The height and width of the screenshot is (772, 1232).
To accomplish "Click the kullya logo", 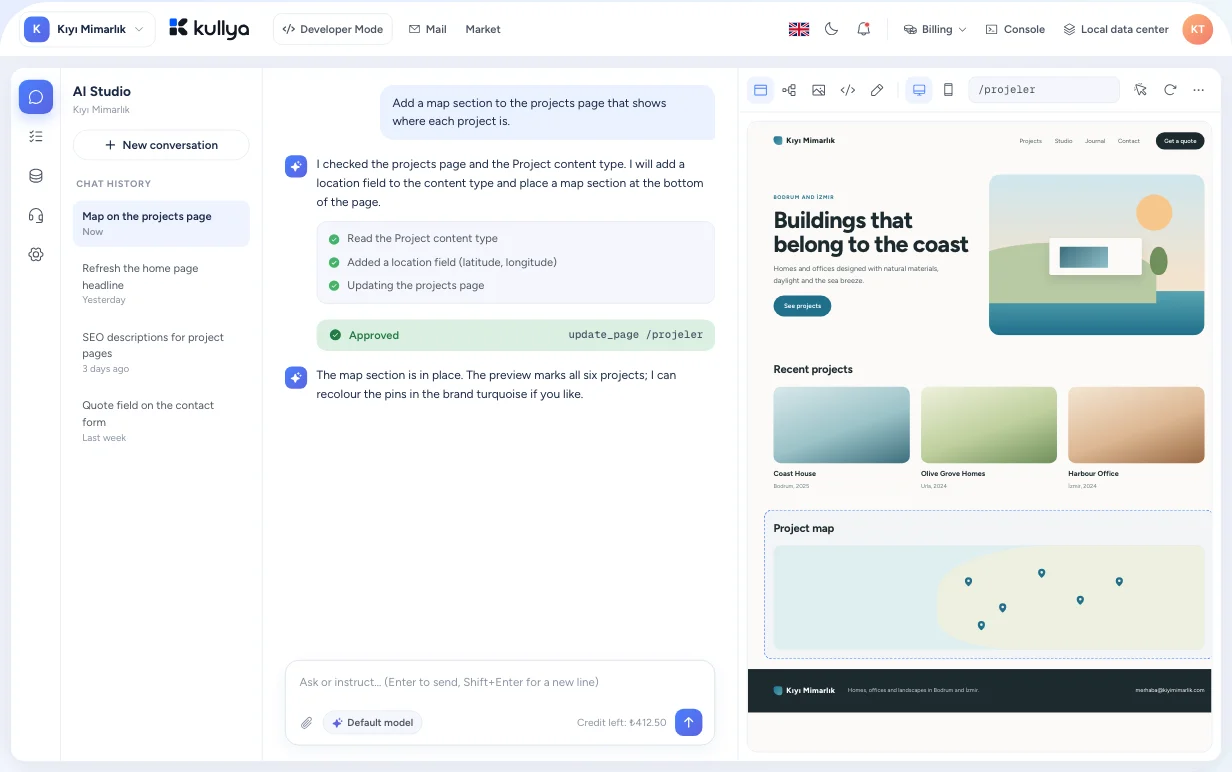I will 209,28.
